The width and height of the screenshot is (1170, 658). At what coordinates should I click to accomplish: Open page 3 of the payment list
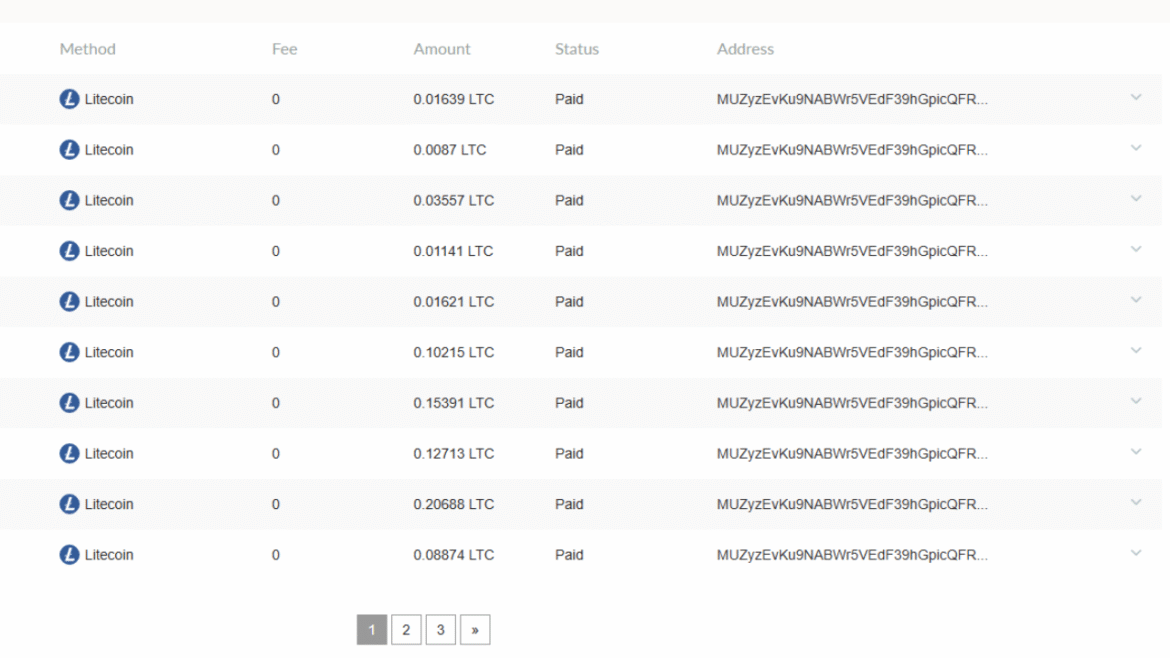[441, 630]
